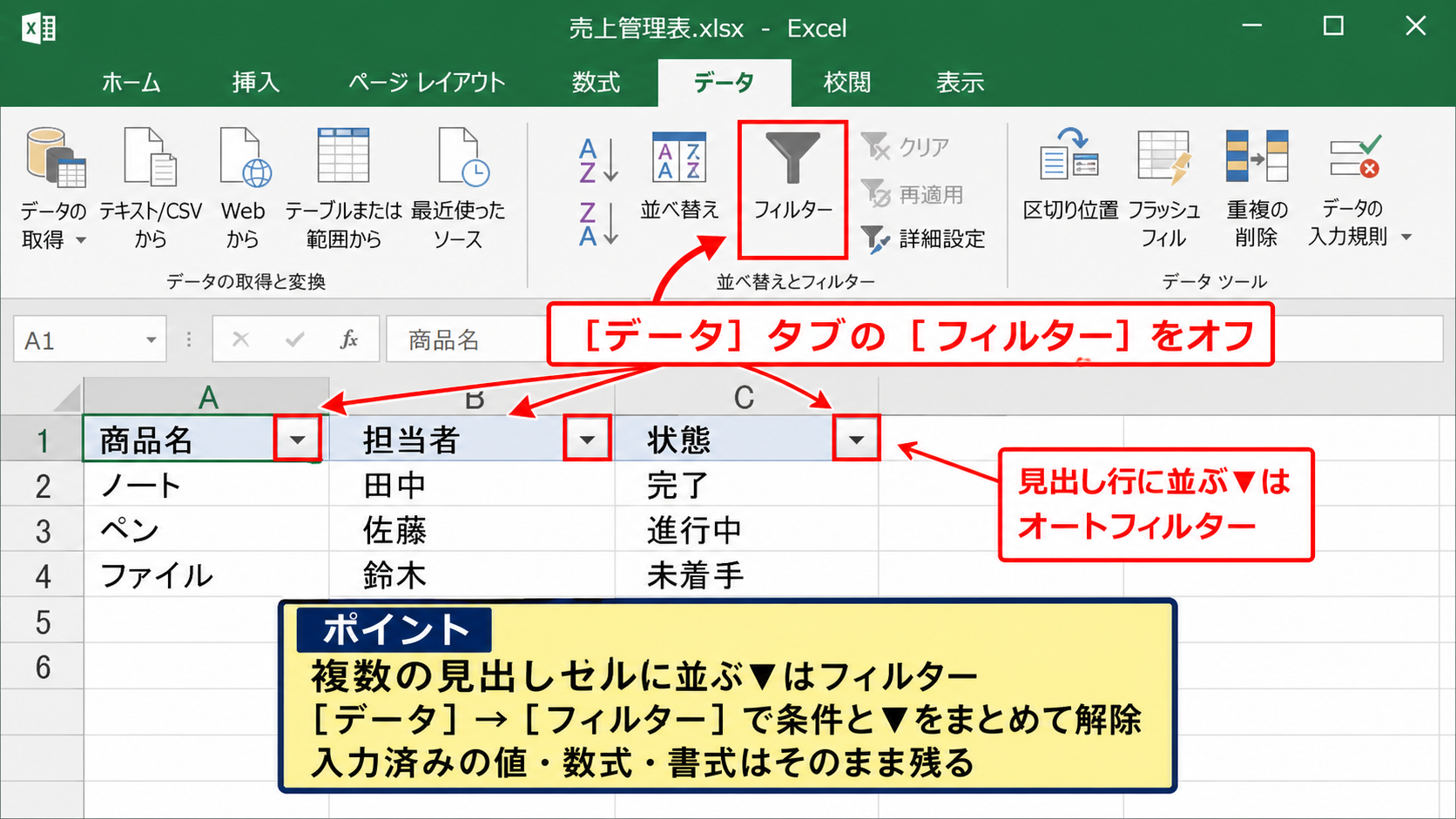Select cell containing 佐藤

click(472, 530)
